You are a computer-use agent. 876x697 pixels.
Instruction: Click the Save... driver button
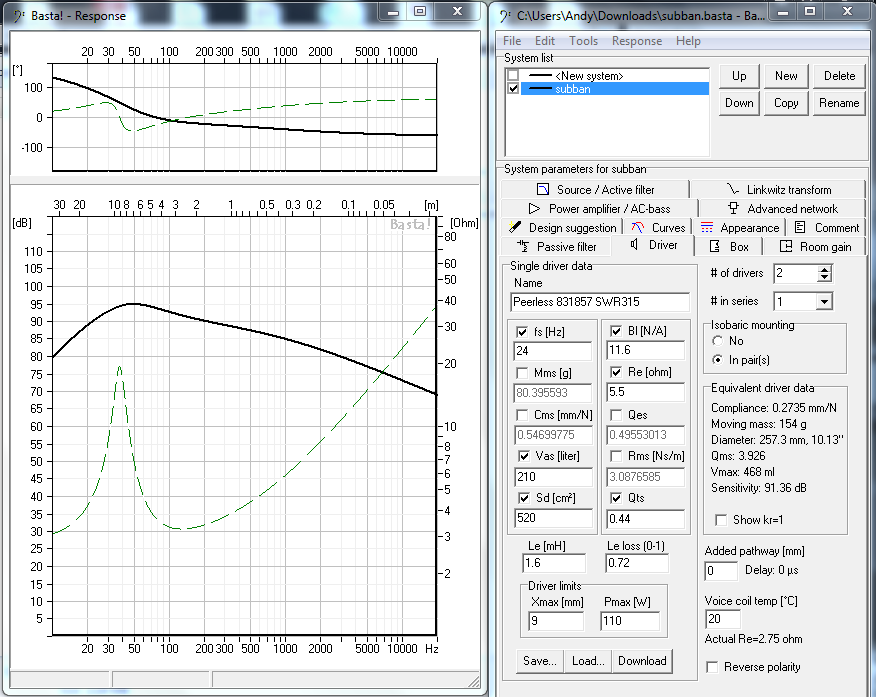click(x=540, y=661)
